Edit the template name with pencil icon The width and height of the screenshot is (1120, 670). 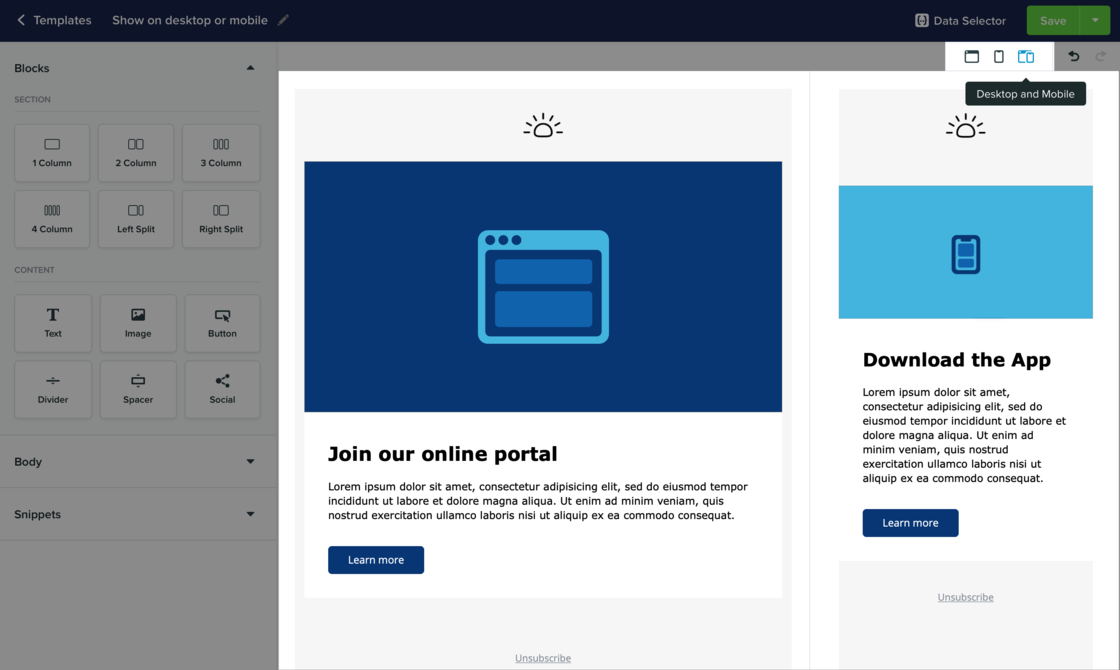pyautogui.click(x=284, y=20)
